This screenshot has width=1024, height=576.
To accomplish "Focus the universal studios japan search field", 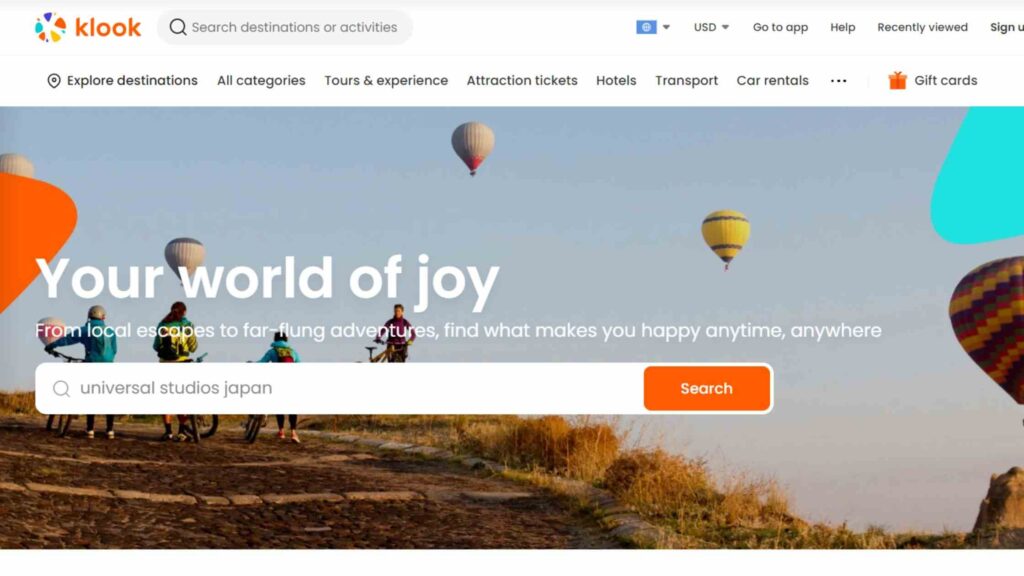I will [340, 389].
